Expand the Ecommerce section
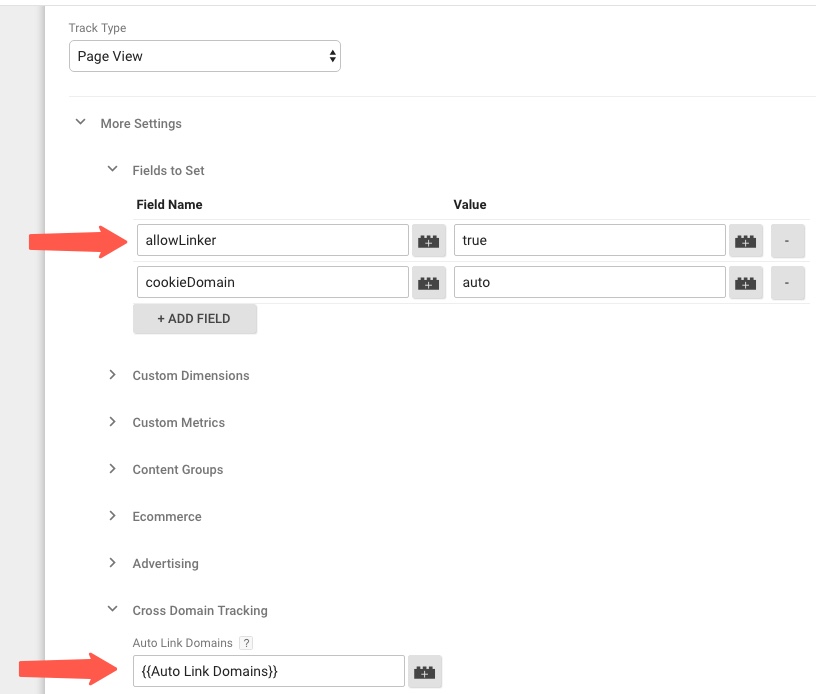The width and height of the screenshot is (816, 694). click(x=113, y=516)
